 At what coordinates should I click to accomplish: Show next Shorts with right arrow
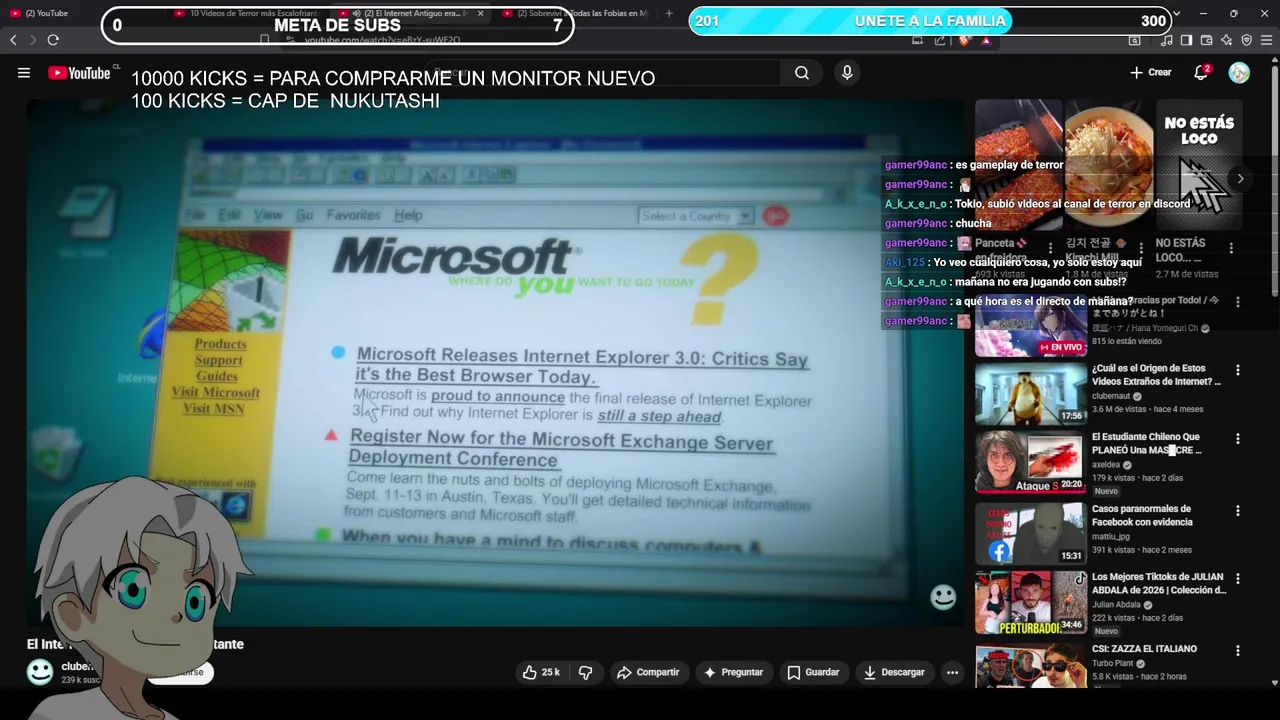point(1240,179)
